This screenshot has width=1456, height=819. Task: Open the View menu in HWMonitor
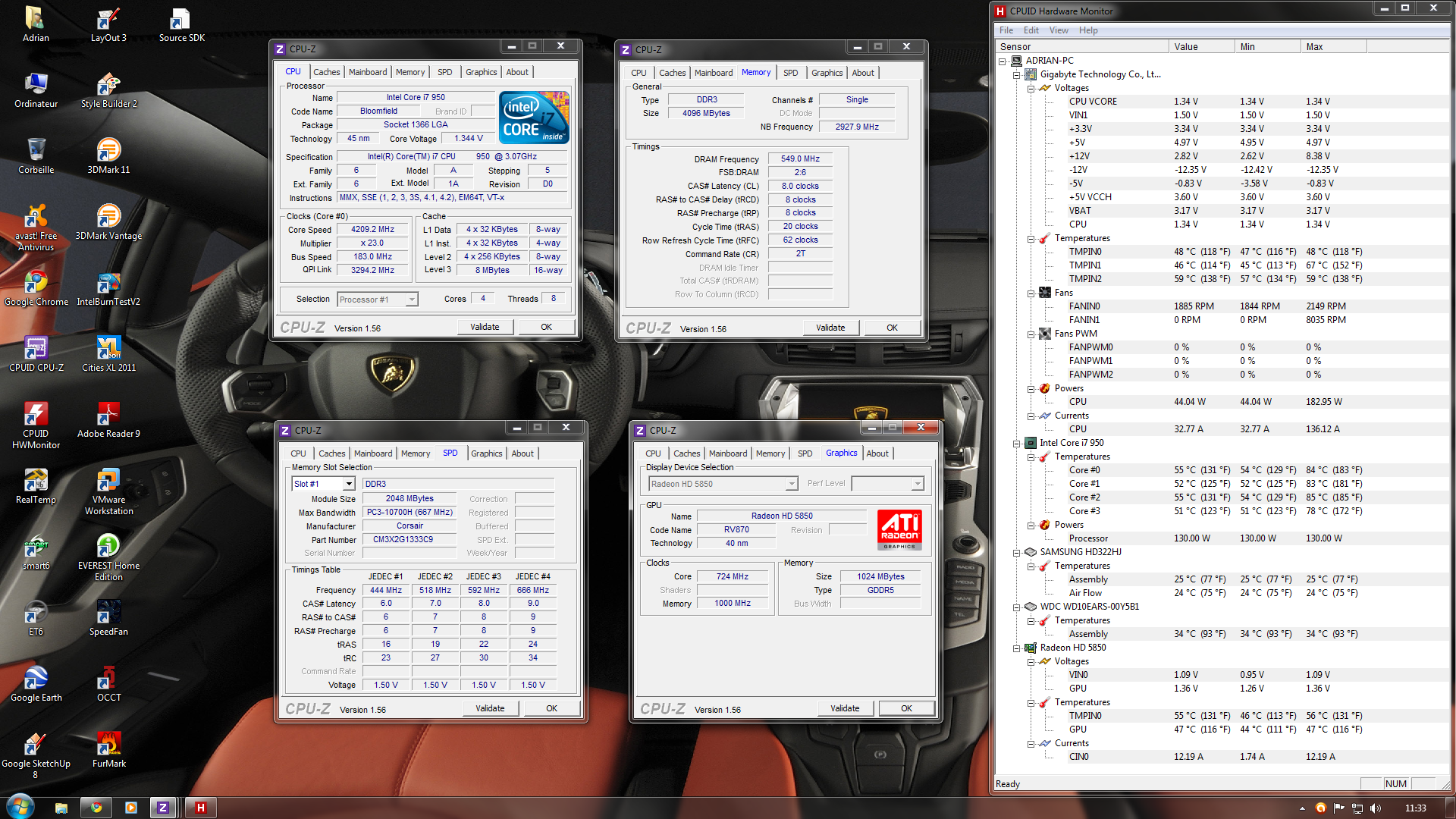tap(1058, 30)
